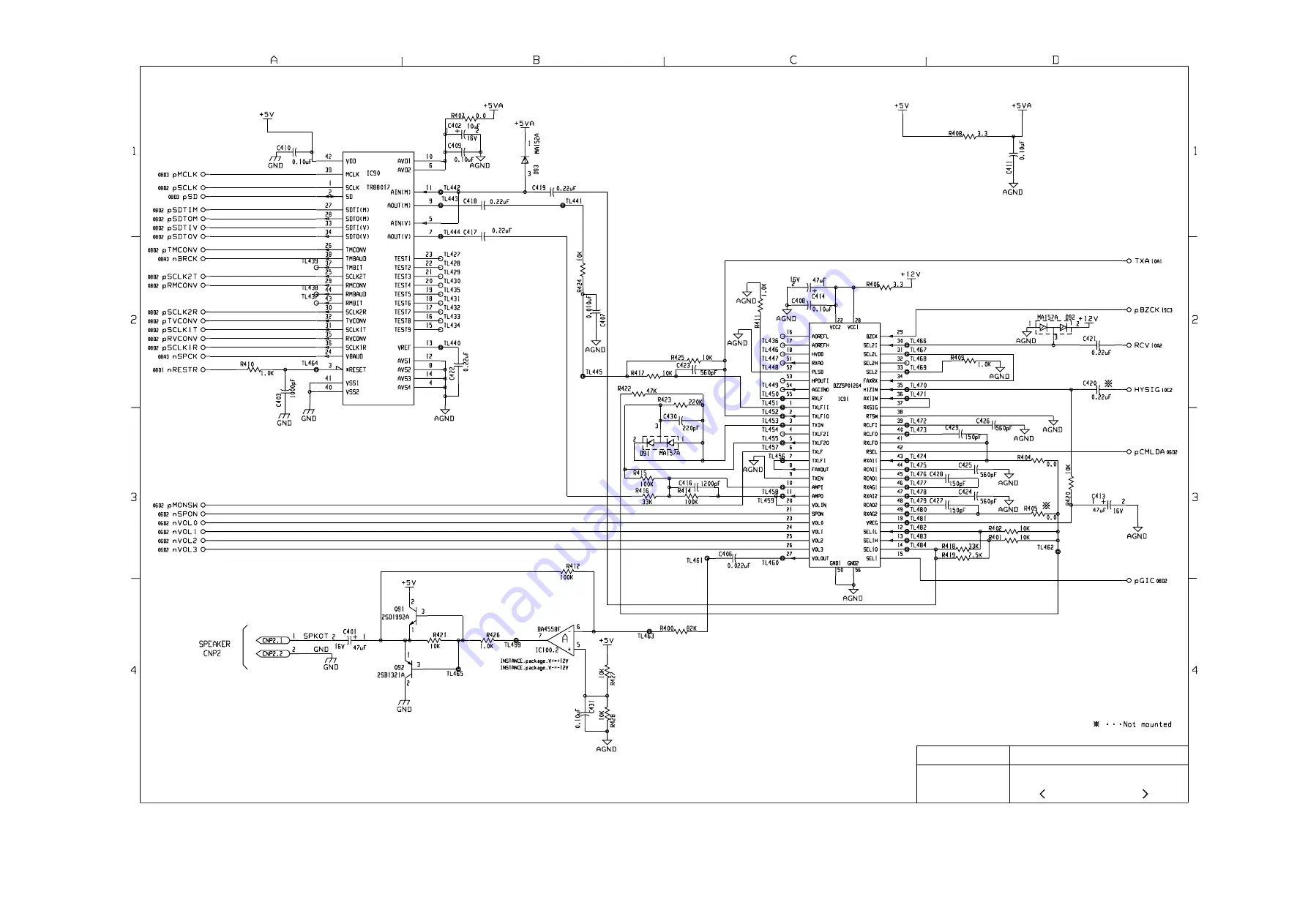Click the pTMCONV signal label
Viewport: 1308px width, 924px height.
point(180,250)
